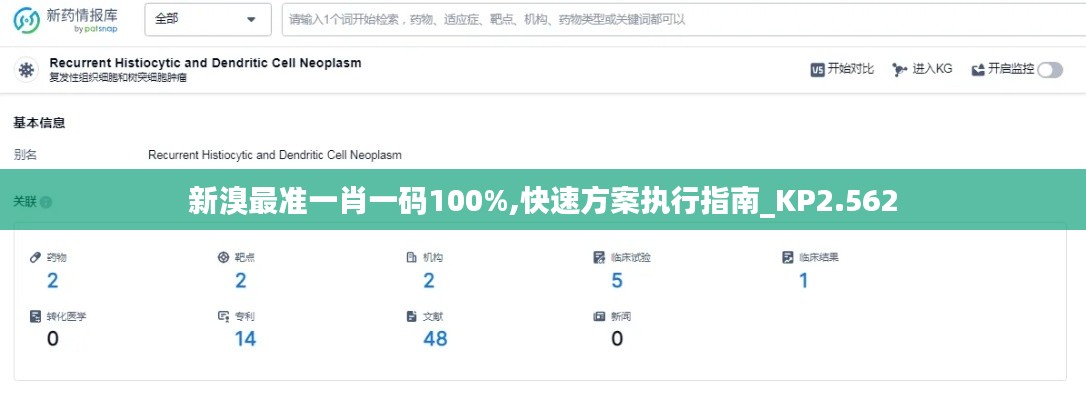
Task: Click the 文献 document icon
Action: coord(411,316)
